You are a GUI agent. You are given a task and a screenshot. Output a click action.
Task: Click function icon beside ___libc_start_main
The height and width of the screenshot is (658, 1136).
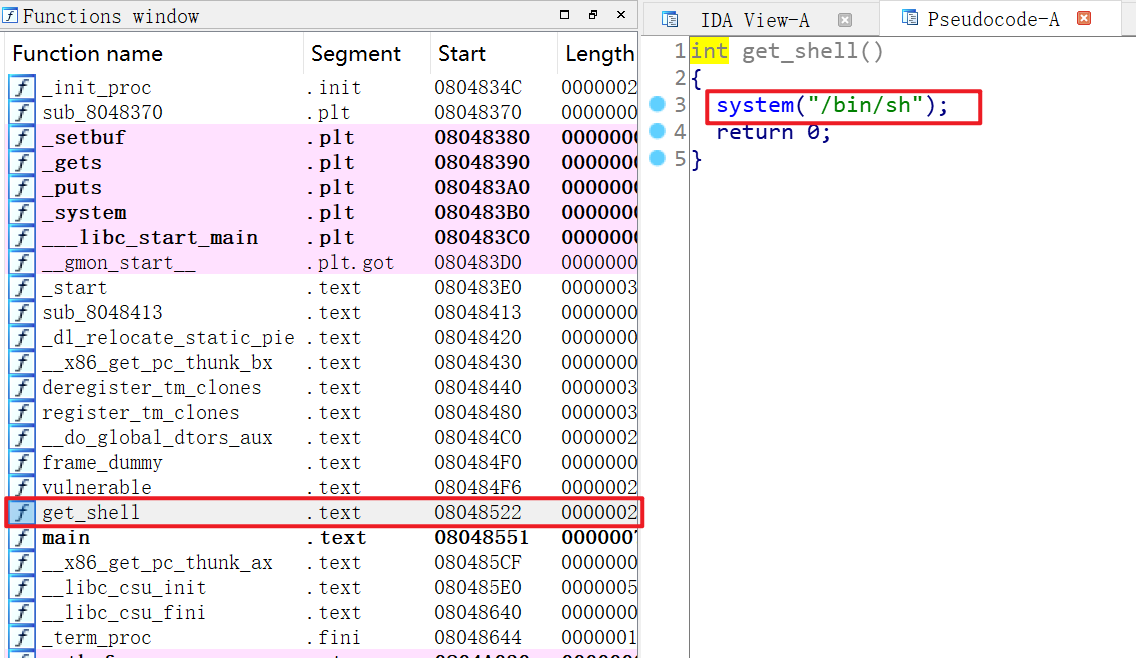[22, 238]
